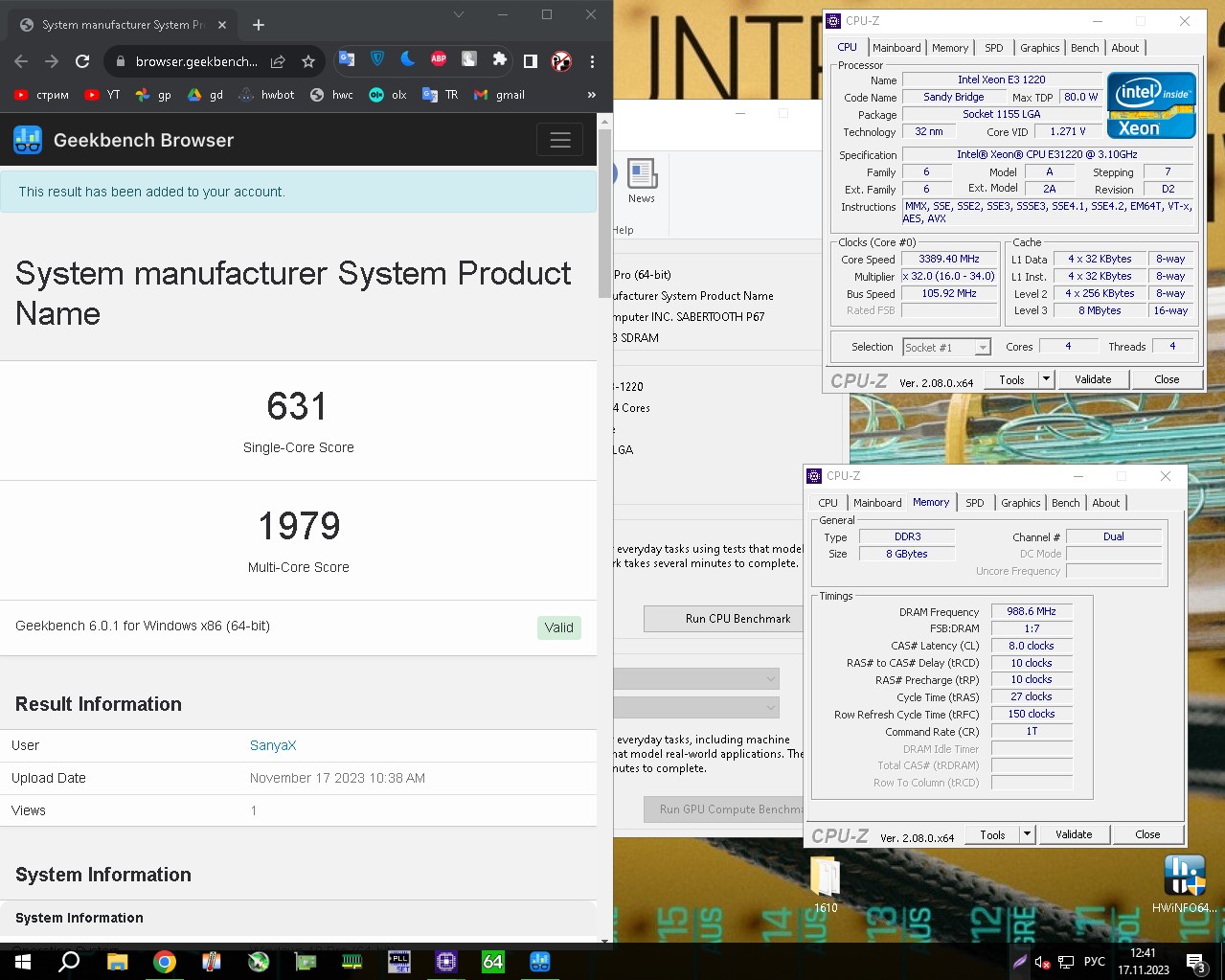Screen dimensions: 1225x980
Task: Open the Graphics tab in the upper CPU-Z window
Action: (x=1039, y=48)
